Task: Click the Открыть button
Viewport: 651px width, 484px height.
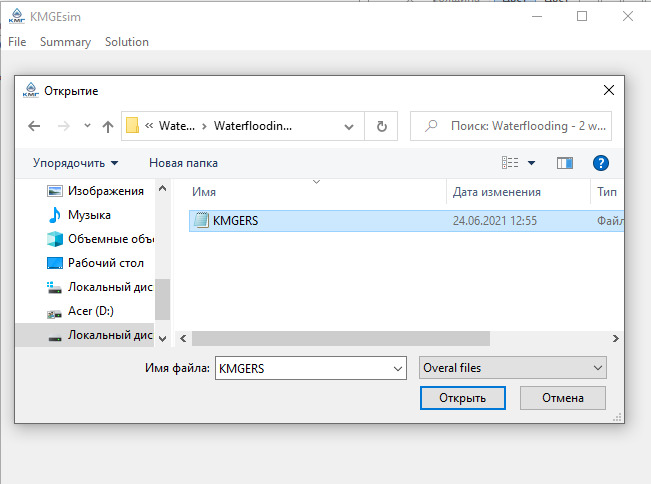Action: [462, 398]
